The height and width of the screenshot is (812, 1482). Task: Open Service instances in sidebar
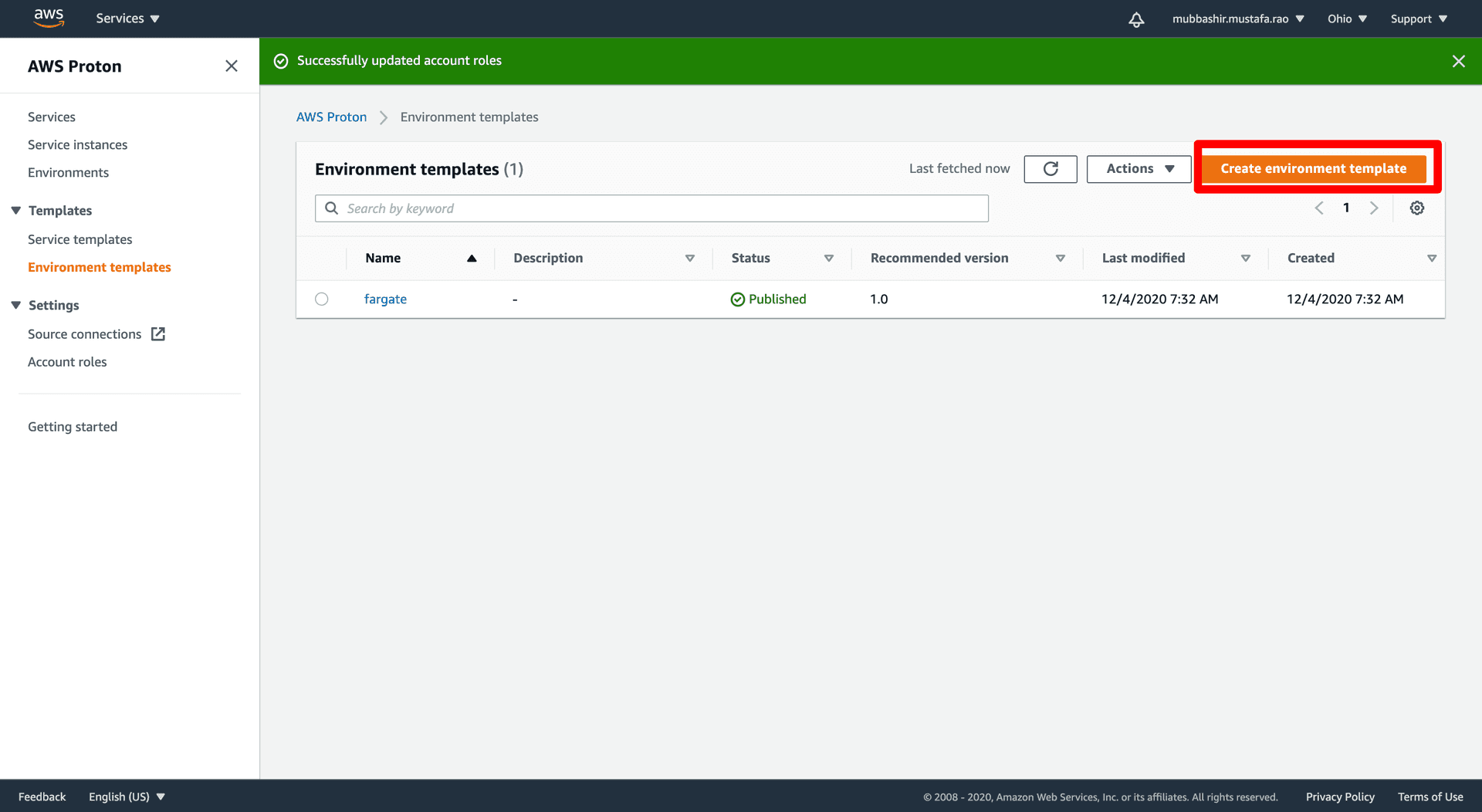coord(77,145)
